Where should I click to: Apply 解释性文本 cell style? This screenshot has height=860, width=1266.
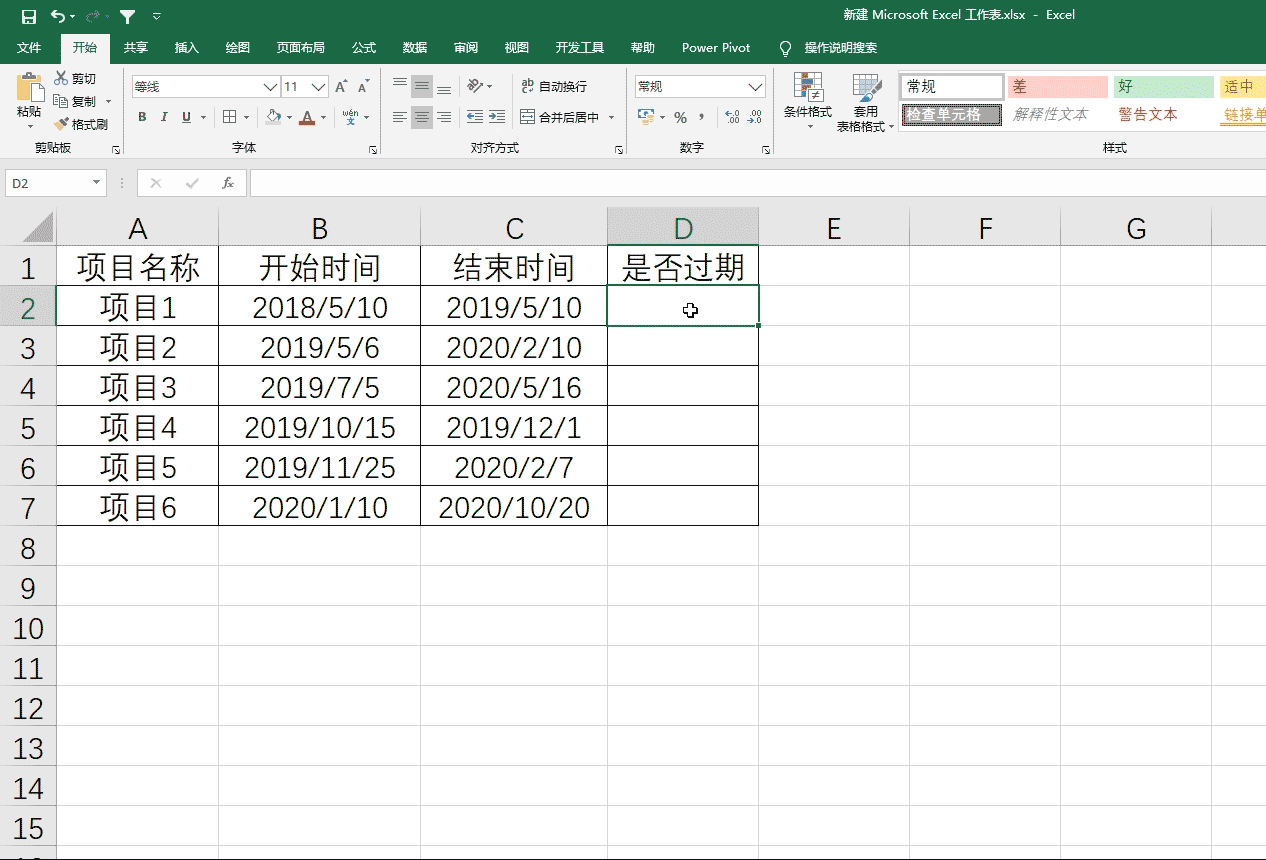coord(1058,115)
